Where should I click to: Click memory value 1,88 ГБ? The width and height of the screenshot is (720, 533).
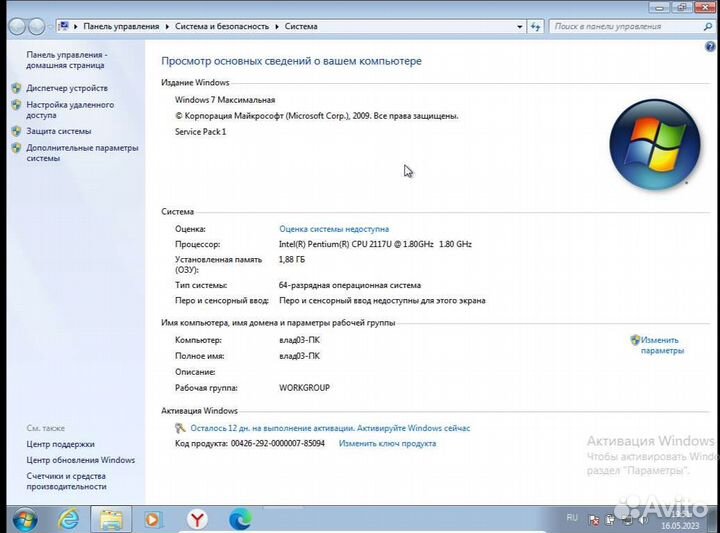point(292,259)
